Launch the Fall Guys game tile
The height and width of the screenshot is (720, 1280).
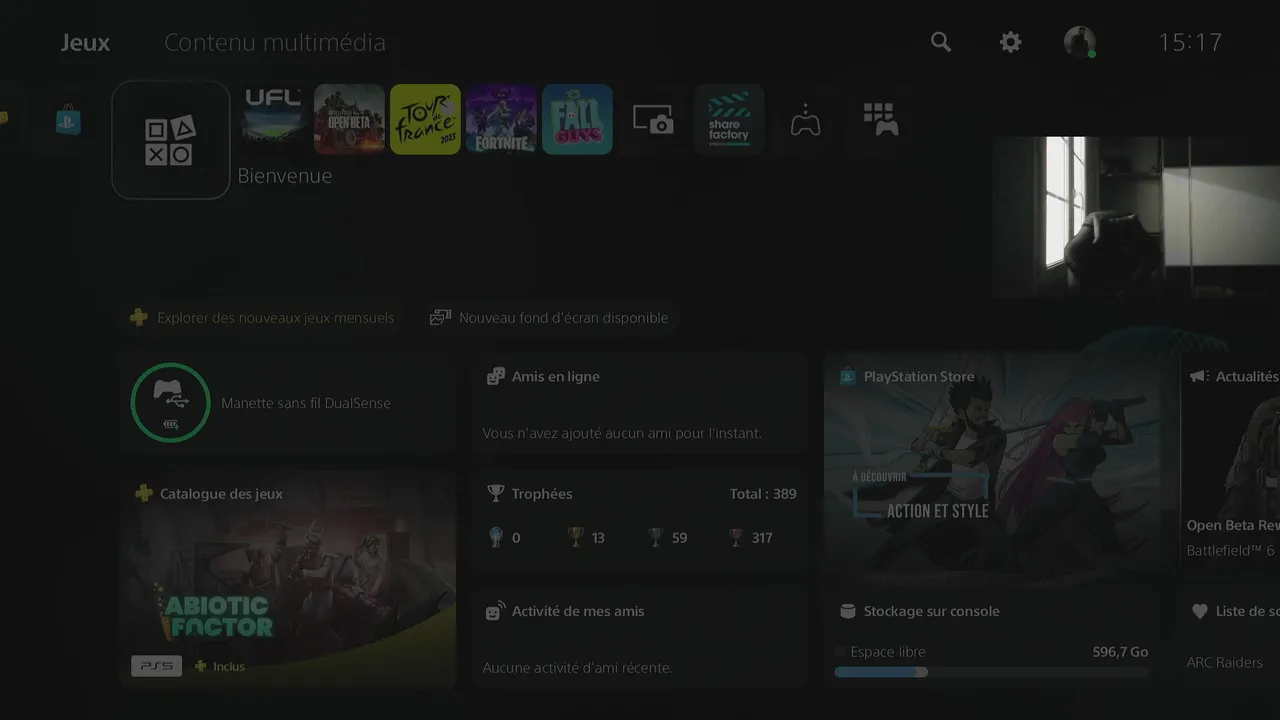pyautogui.click(x=577, y=119)
